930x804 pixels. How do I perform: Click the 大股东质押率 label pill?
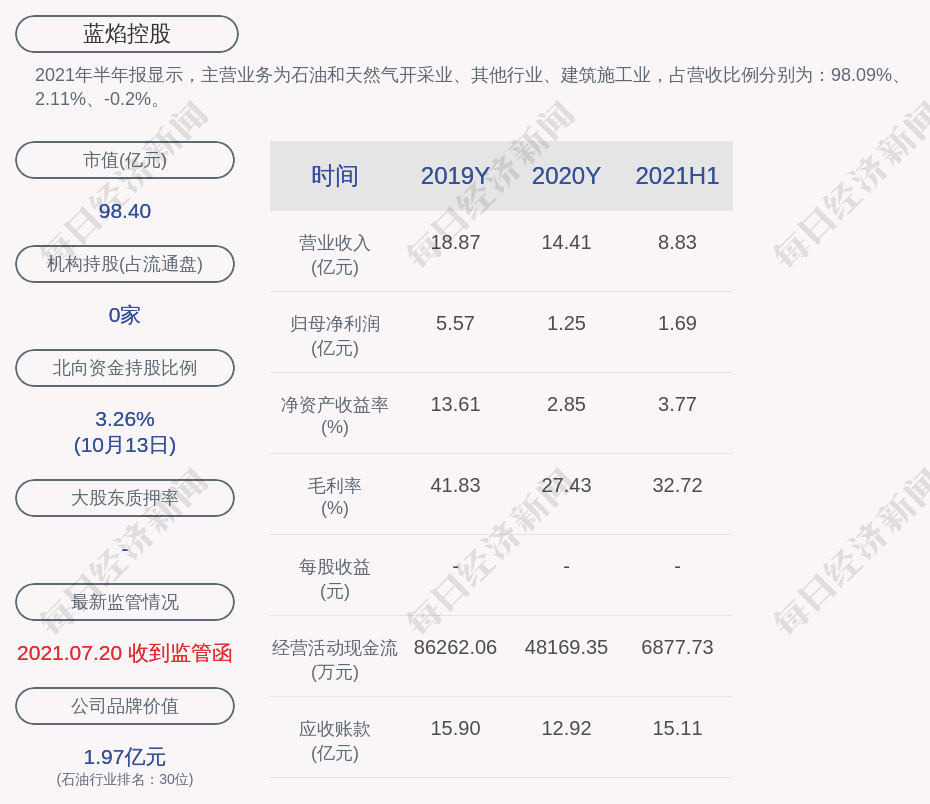coord(125,498)
